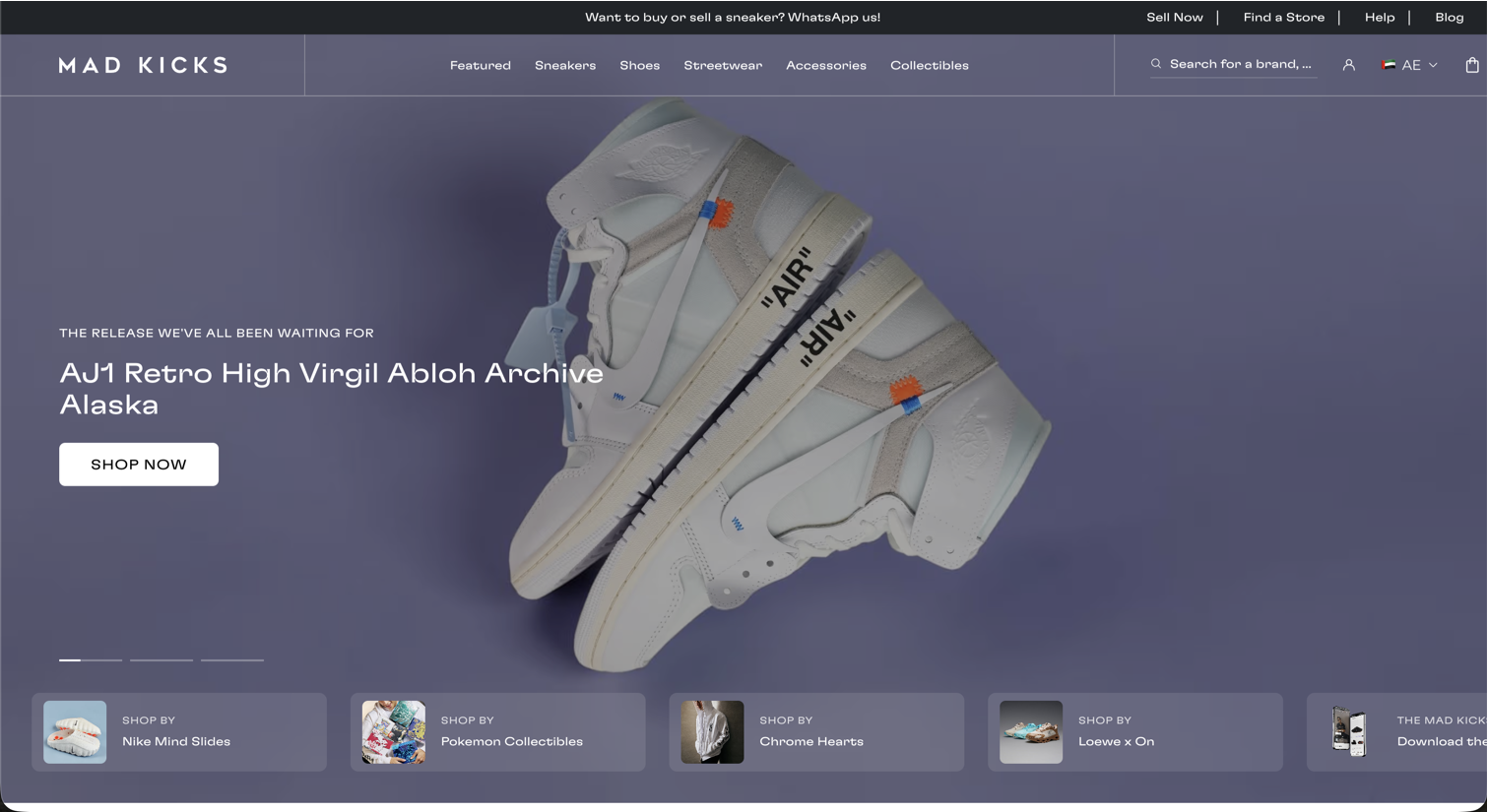Open the user account icon
Viewport: 1488px width, 812px height.
[1348, 65]
